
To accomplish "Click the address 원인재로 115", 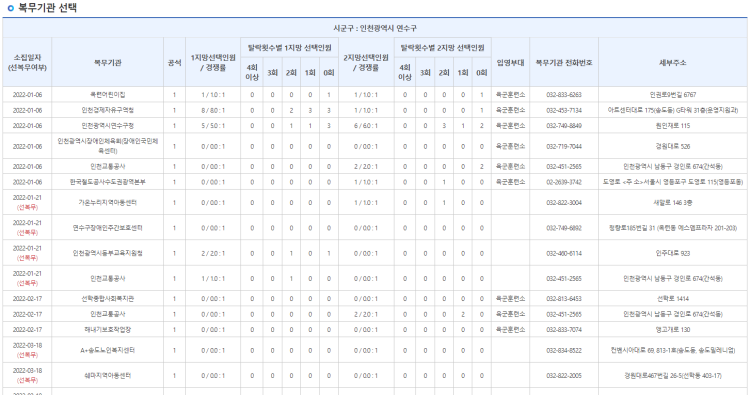I will [x=673, y=126].
